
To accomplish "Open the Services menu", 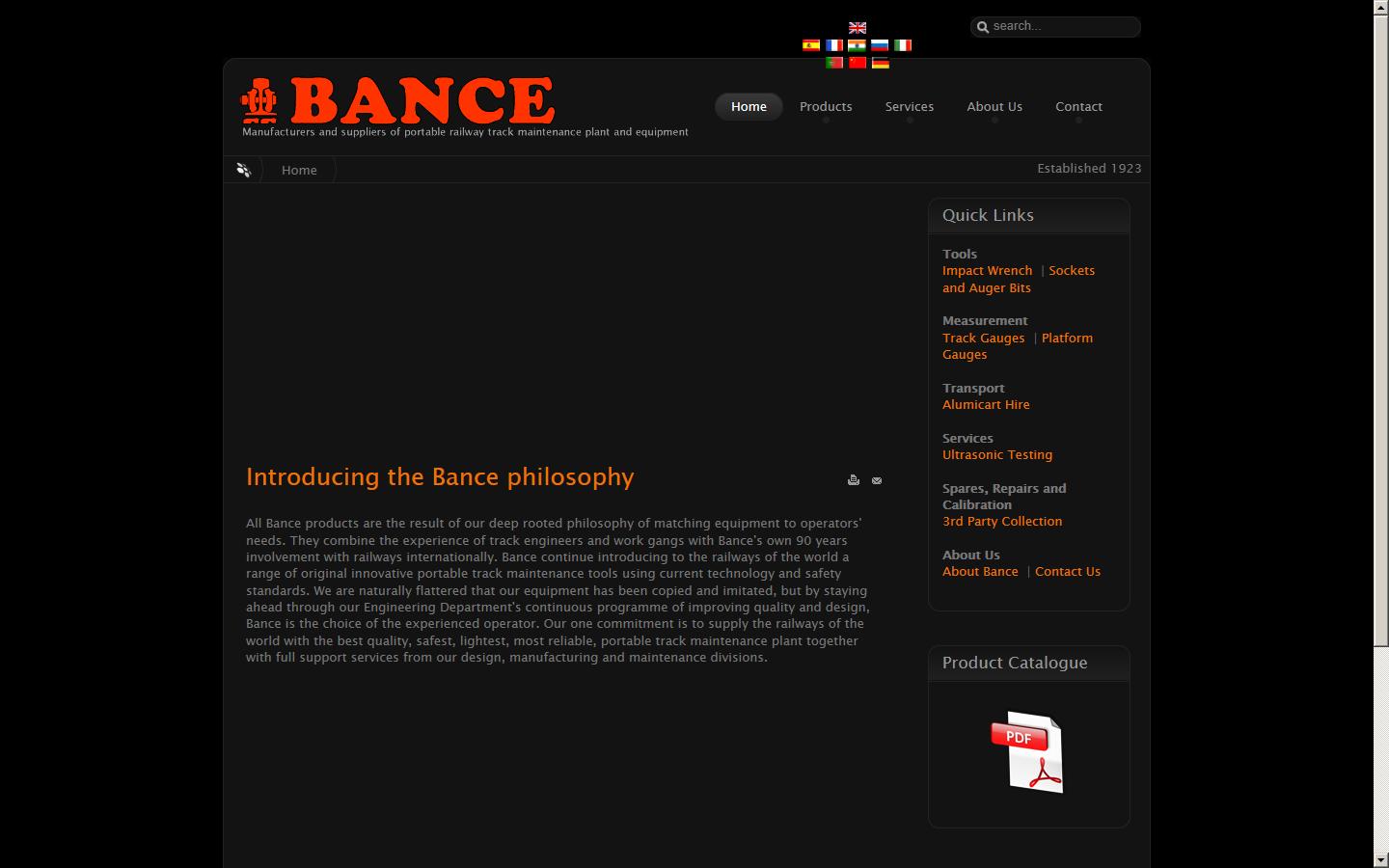I will click(x=909, y=106).
